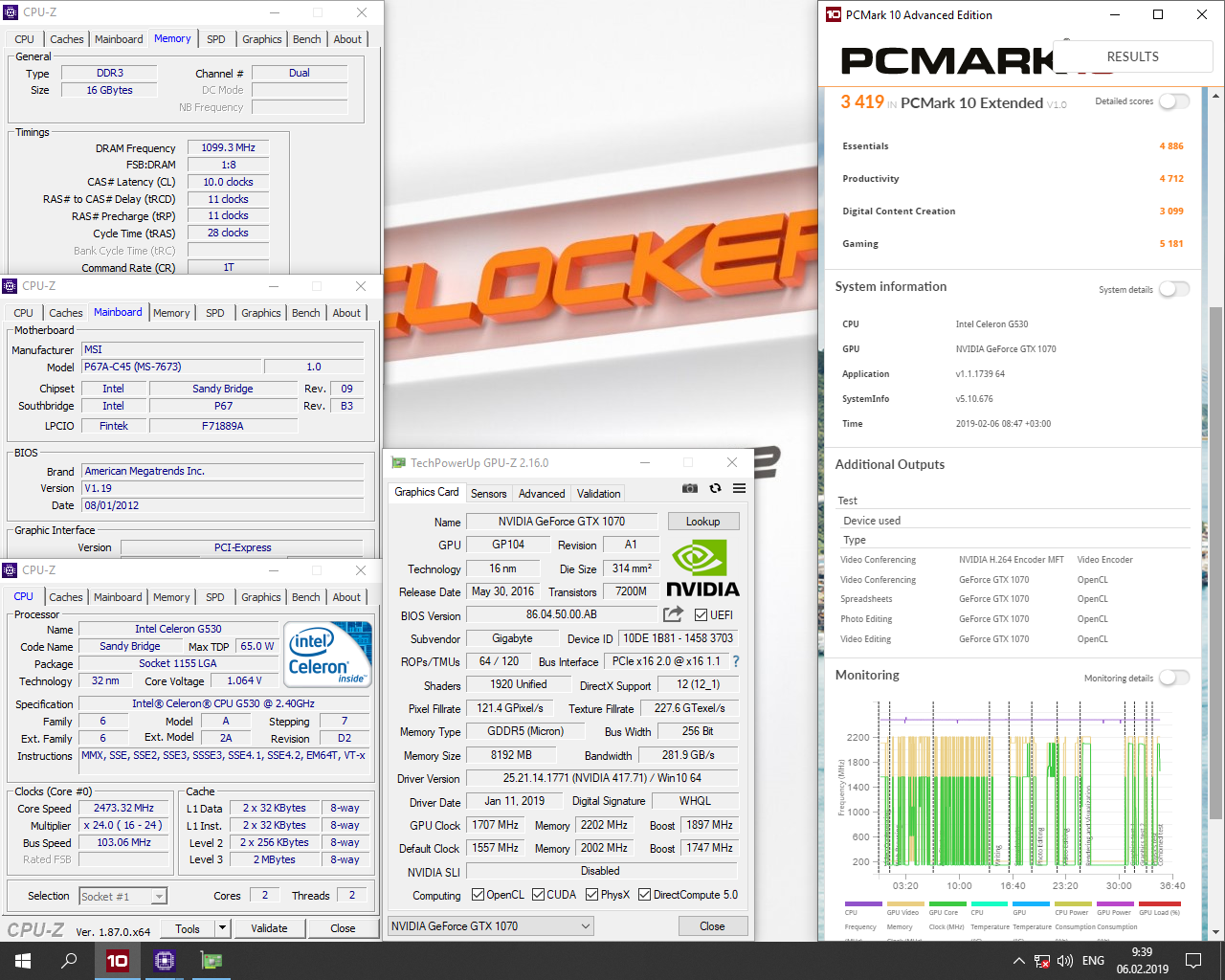Click the Intel Celeron inside logo
Image resolution: width=1225 pixels, height=980 pixels.
coord(328,654)
